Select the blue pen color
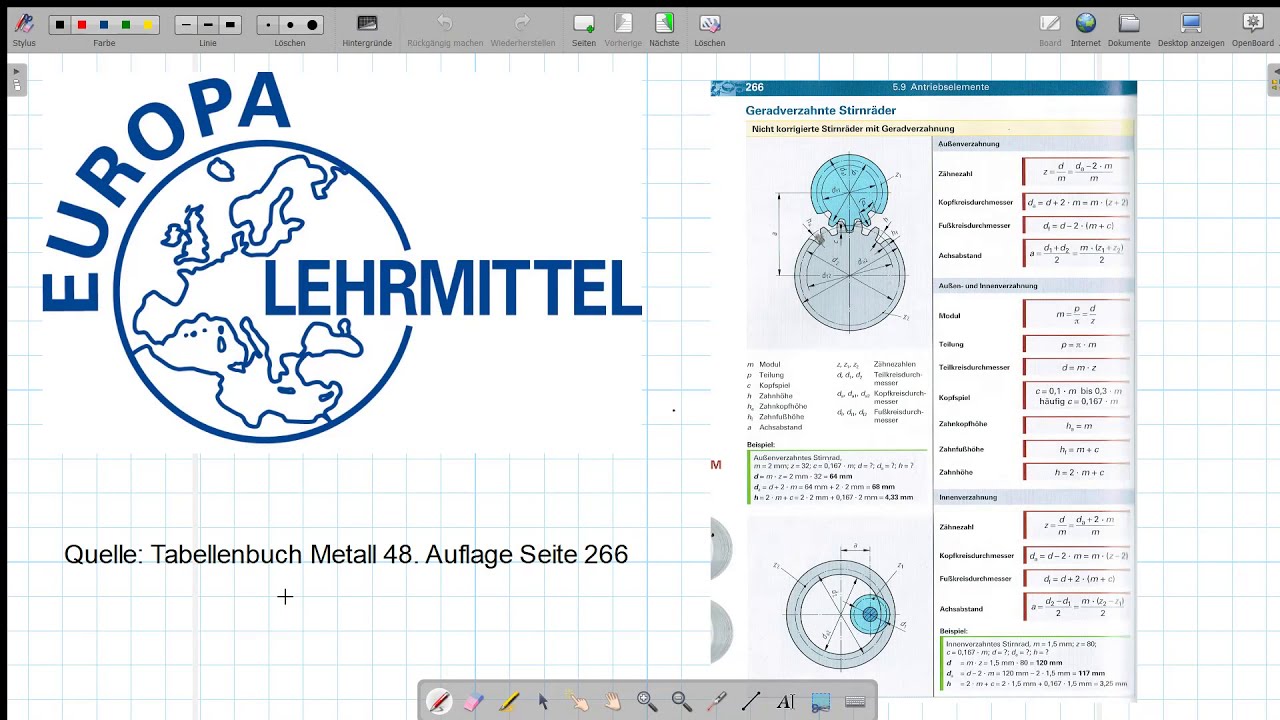1280x720 pixels. point(104,25)
